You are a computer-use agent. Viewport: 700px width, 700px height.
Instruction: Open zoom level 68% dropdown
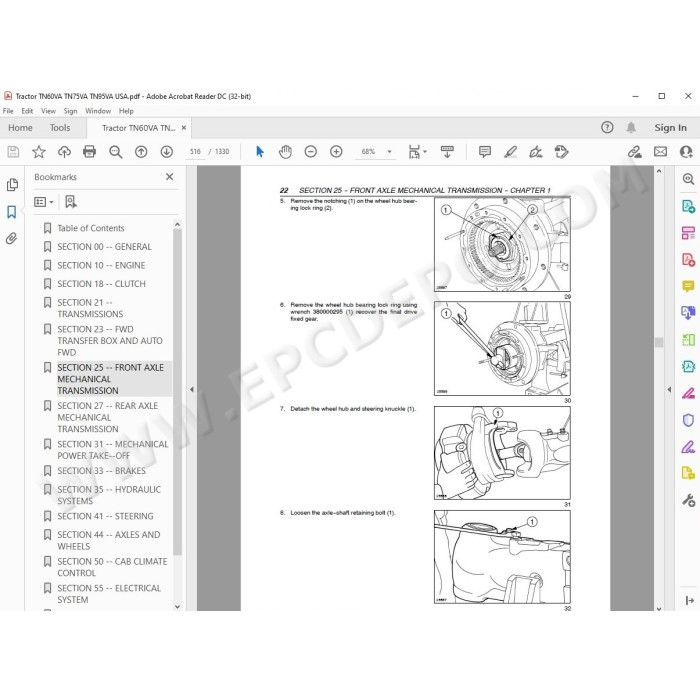click(389, 152)
